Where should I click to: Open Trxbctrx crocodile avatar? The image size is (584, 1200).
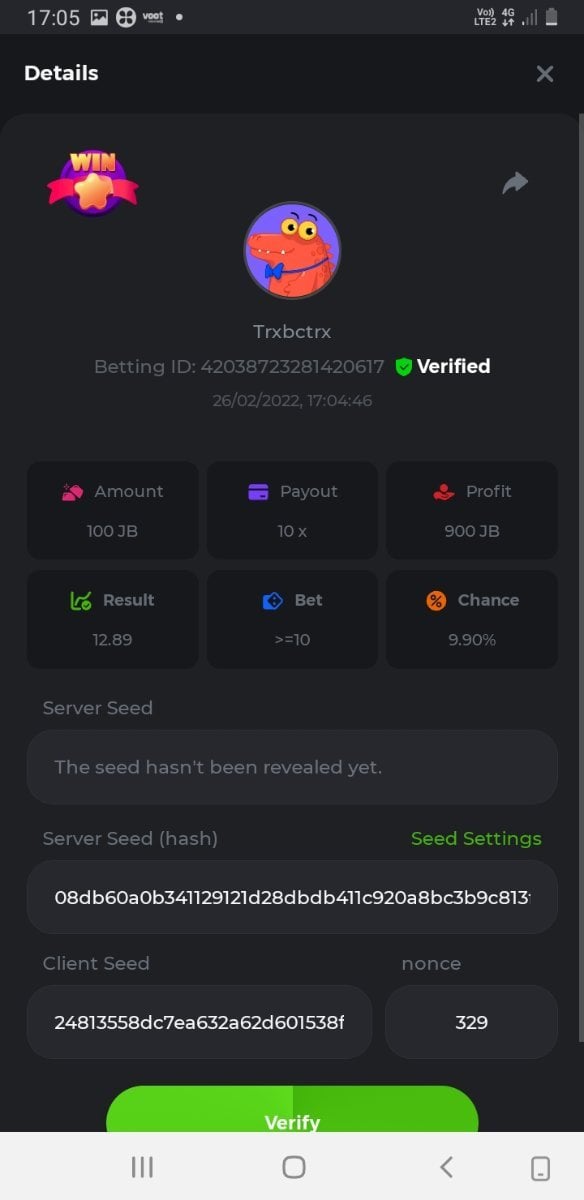click(292, 250)
